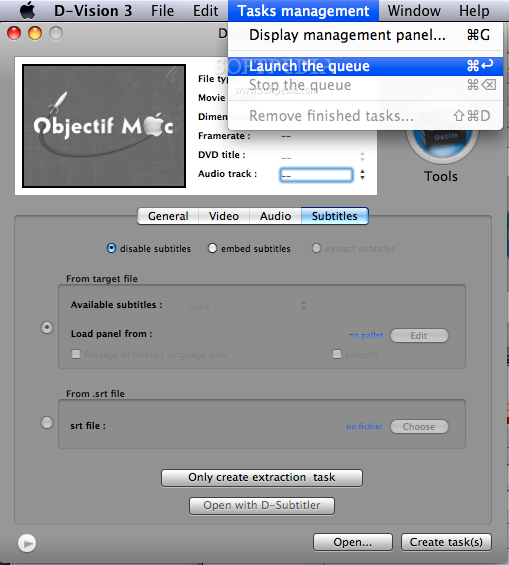Image resolution: width=509 pixels, height=565 pixels.
Task: Close the Tasks management menu
Action: click(303, 11)
